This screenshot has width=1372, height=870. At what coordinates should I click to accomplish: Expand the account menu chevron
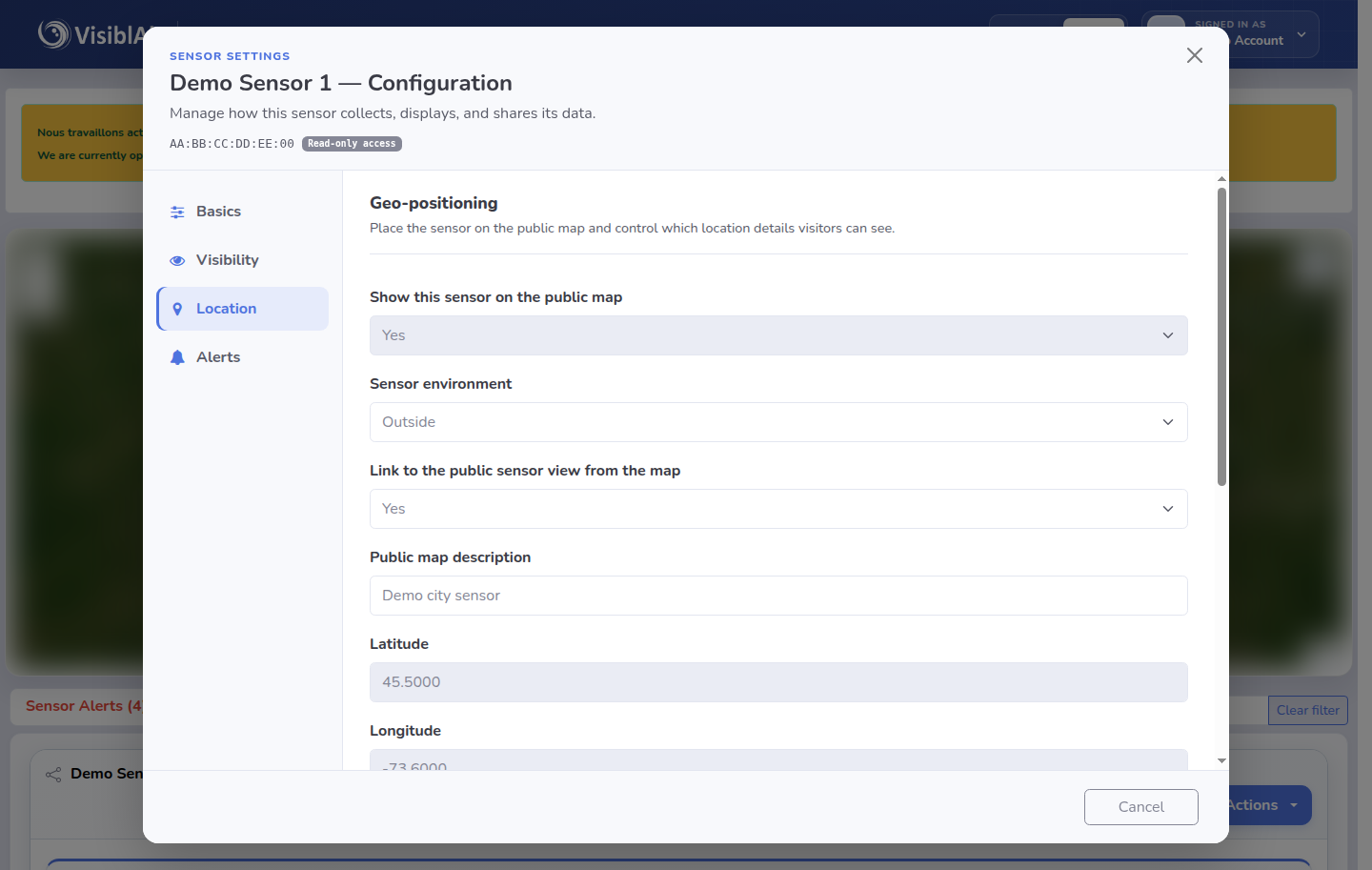tap(1301, 34)
